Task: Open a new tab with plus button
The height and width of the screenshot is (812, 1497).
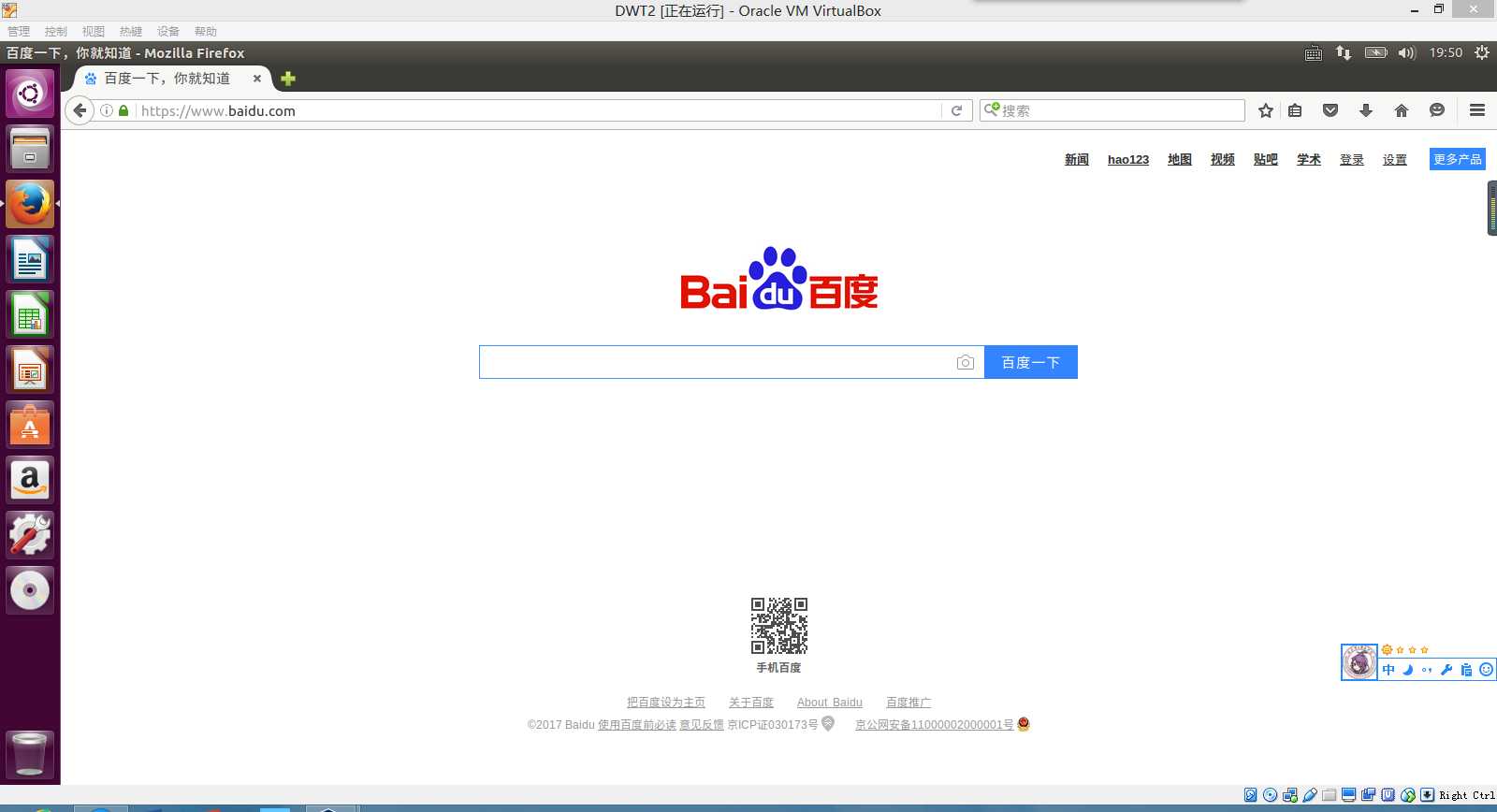Action: (288, 79)
